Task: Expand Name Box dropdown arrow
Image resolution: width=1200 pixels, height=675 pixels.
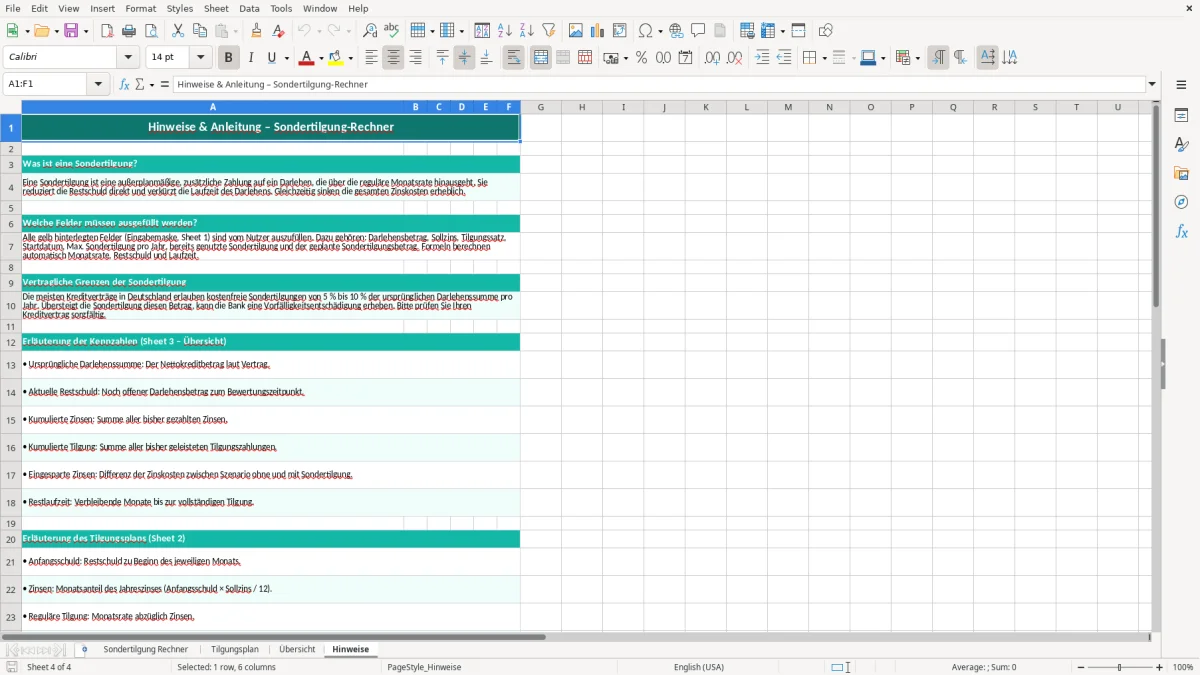Action: 98,84
